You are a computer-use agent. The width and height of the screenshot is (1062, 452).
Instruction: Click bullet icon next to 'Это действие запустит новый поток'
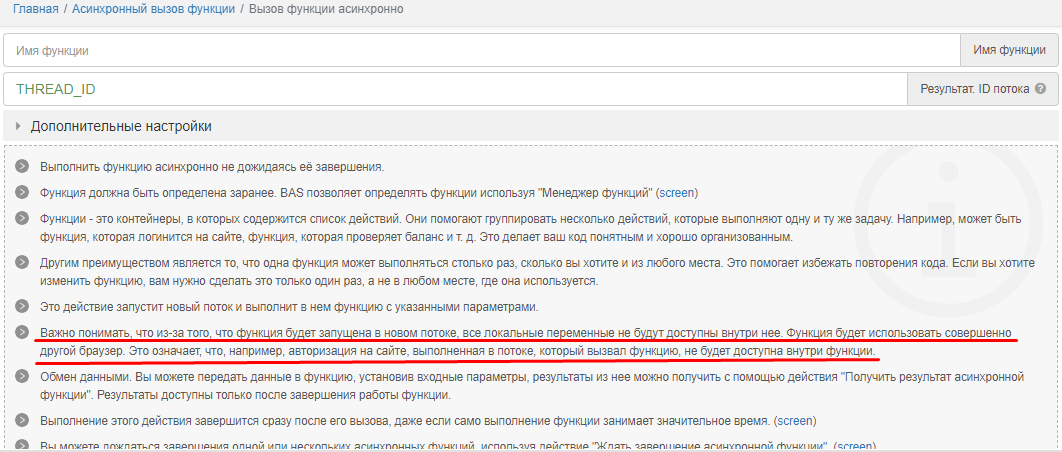(23, 307)
